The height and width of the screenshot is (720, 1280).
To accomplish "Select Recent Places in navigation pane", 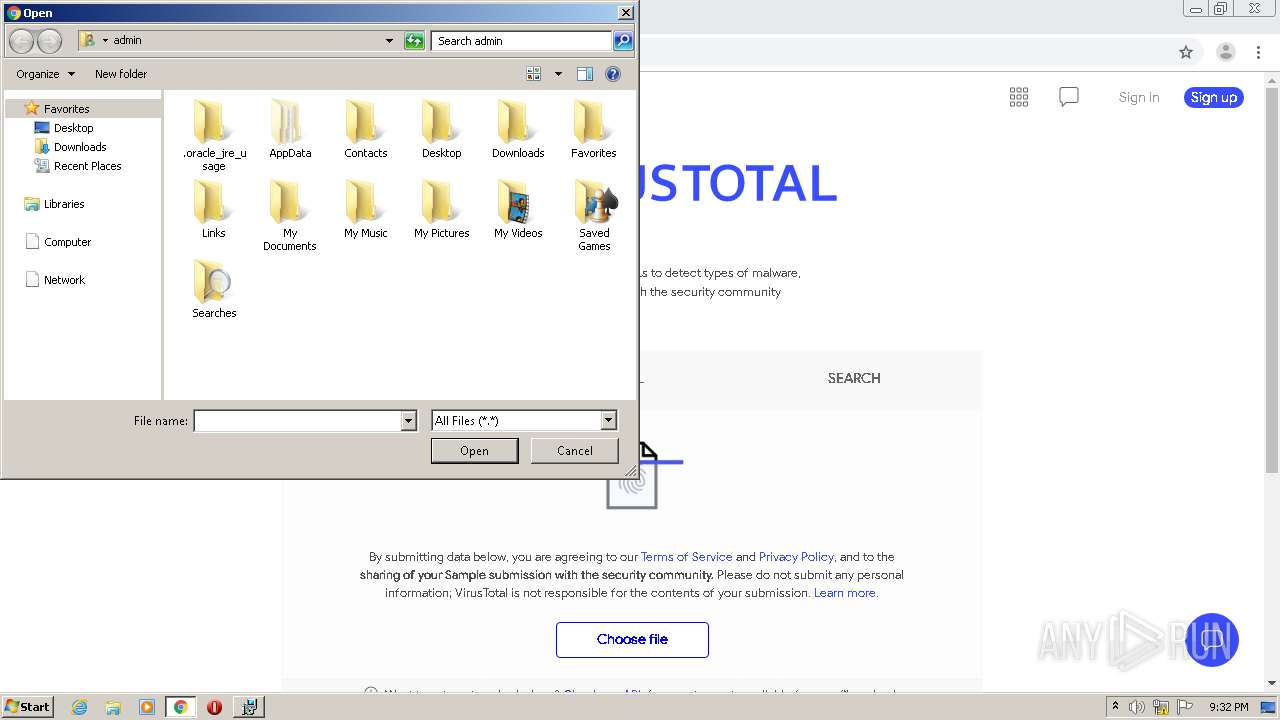I will (x=88, y=166).
